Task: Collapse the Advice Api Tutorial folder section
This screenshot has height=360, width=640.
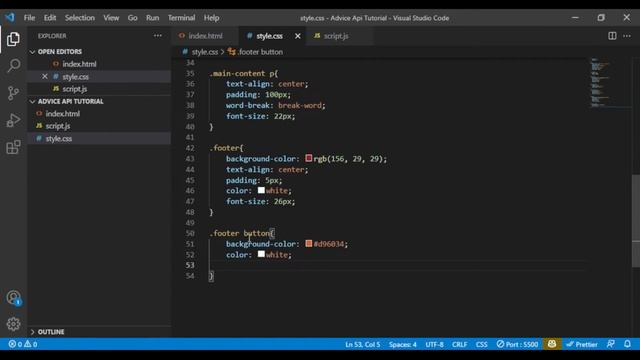Action: click(67, 101)
